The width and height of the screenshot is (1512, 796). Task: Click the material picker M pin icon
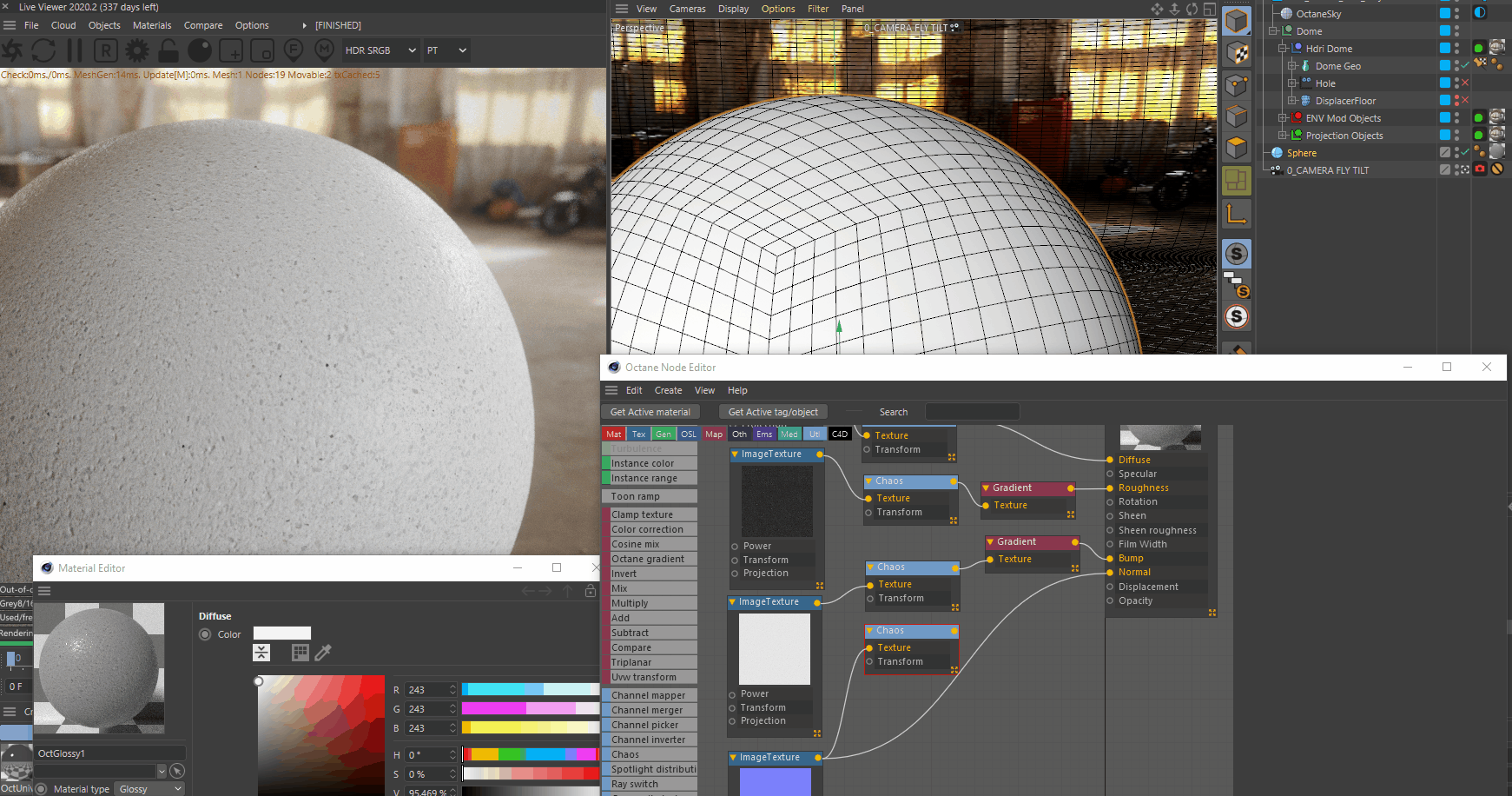tap(324, 50)
